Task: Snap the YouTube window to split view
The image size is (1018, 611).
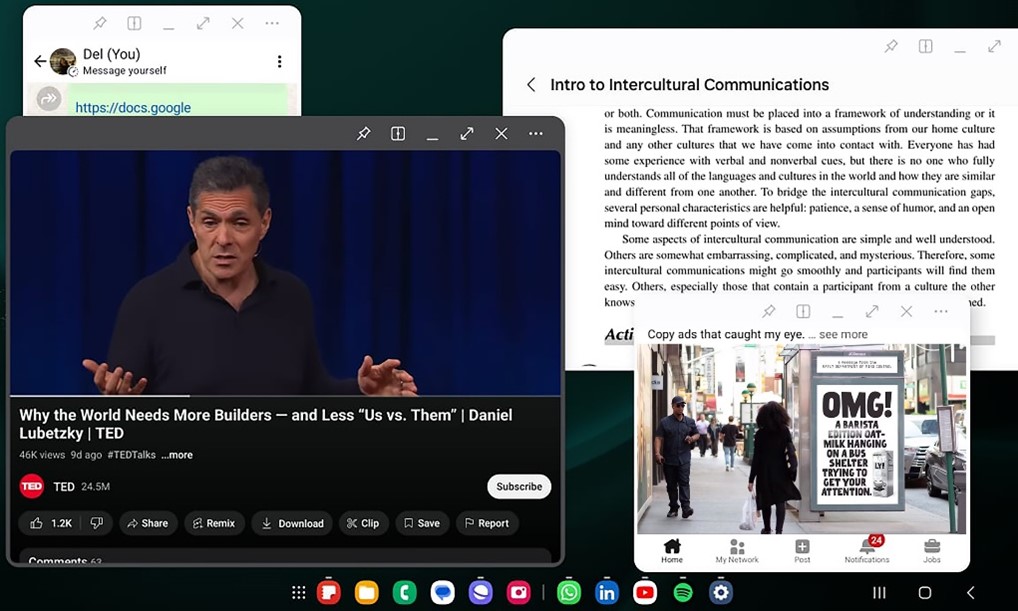Action: point(398,134)
